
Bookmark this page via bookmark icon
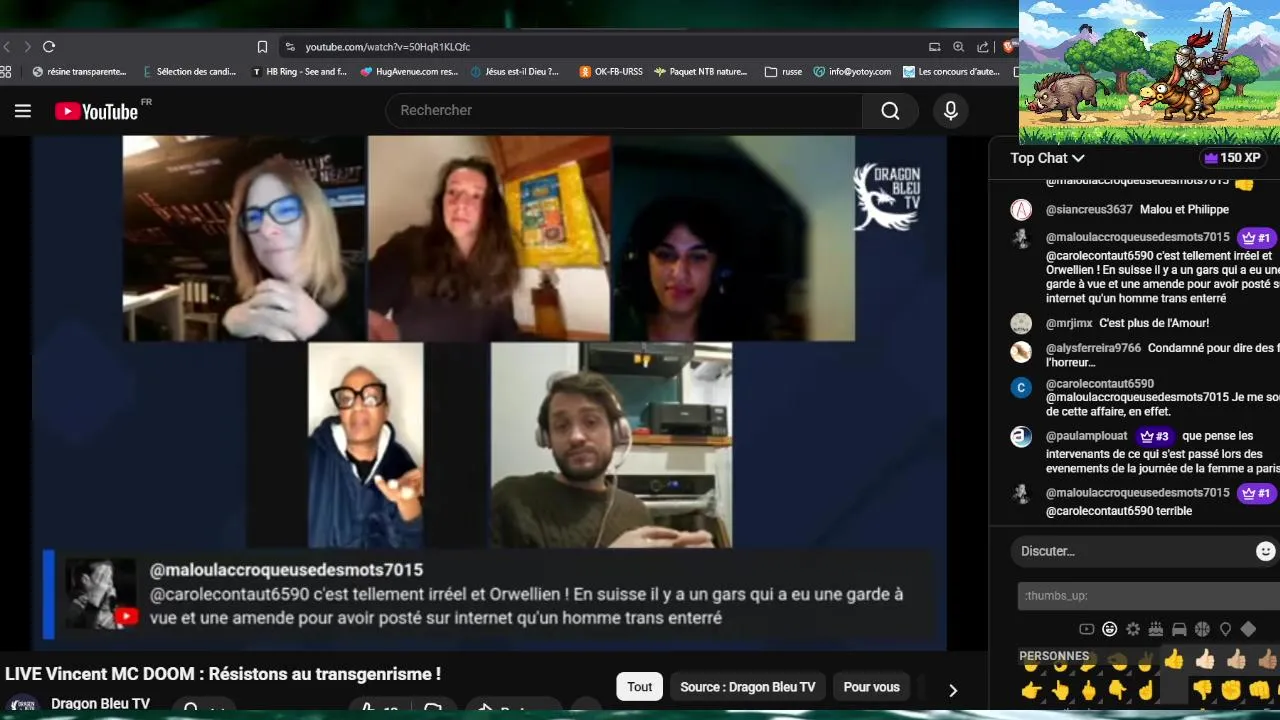point(262,47)
